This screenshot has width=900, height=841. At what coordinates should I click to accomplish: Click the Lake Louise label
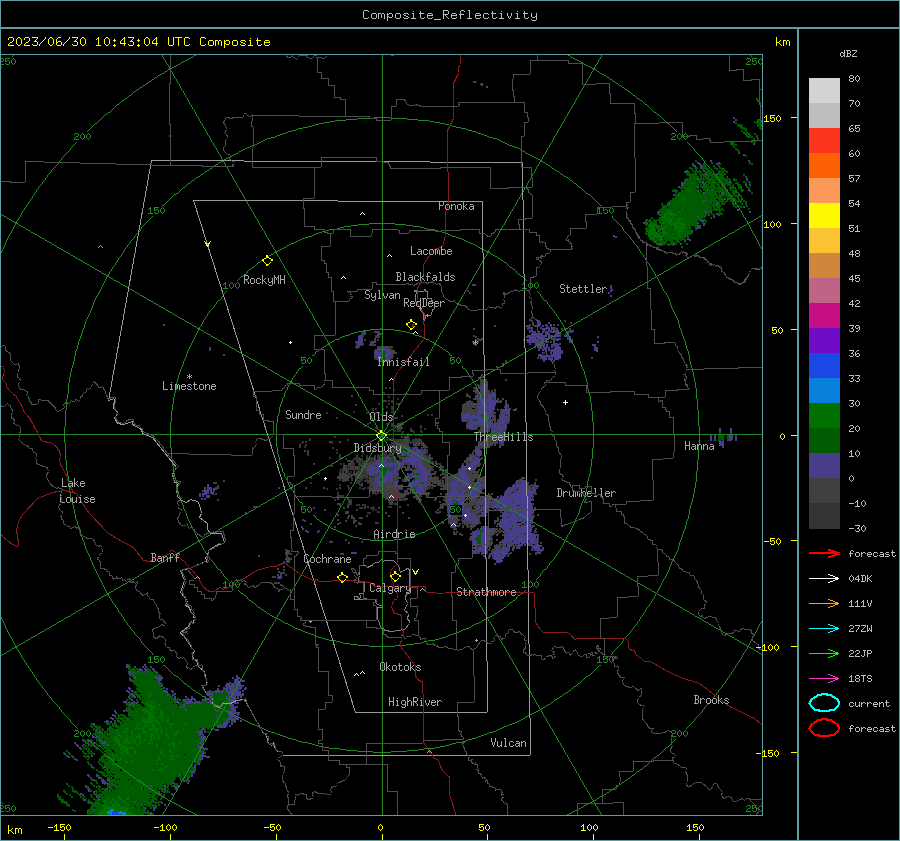coord(78,491)
